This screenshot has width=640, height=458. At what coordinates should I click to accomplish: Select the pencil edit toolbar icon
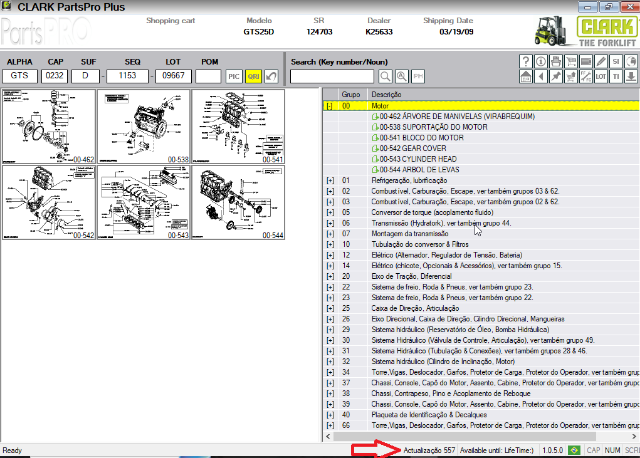[601, 61]
